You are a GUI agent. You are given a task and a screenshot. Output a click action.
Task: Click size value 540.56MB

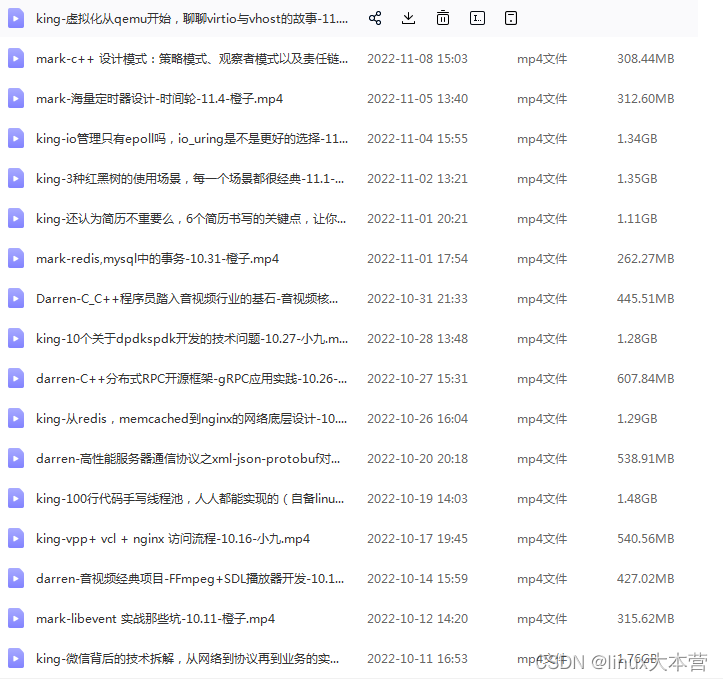(646, 539)
